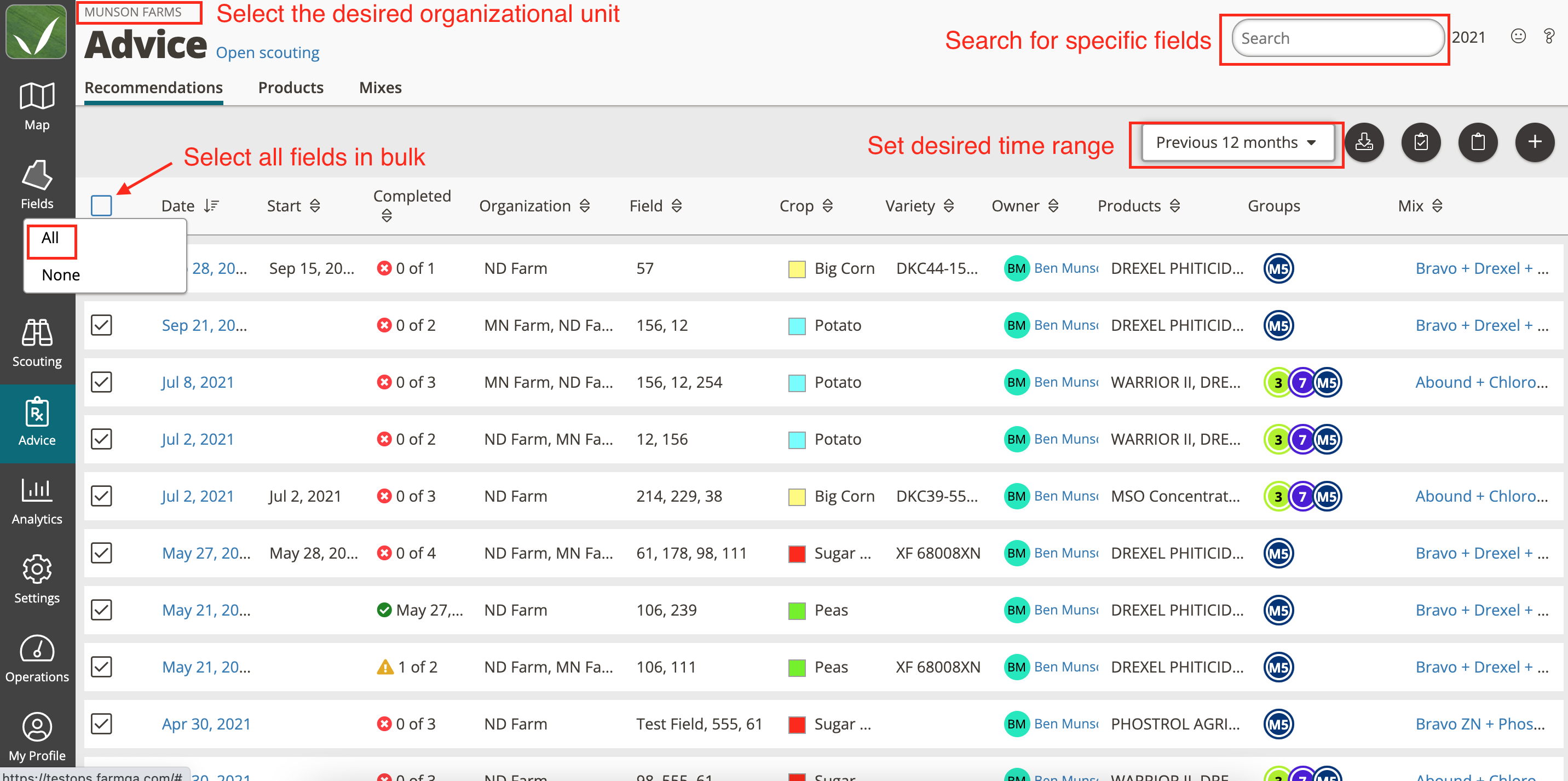Viewport: 1568px width, 781px height.
Task: Click green check status in May 27 completed row
Action: tap(383, 610)
